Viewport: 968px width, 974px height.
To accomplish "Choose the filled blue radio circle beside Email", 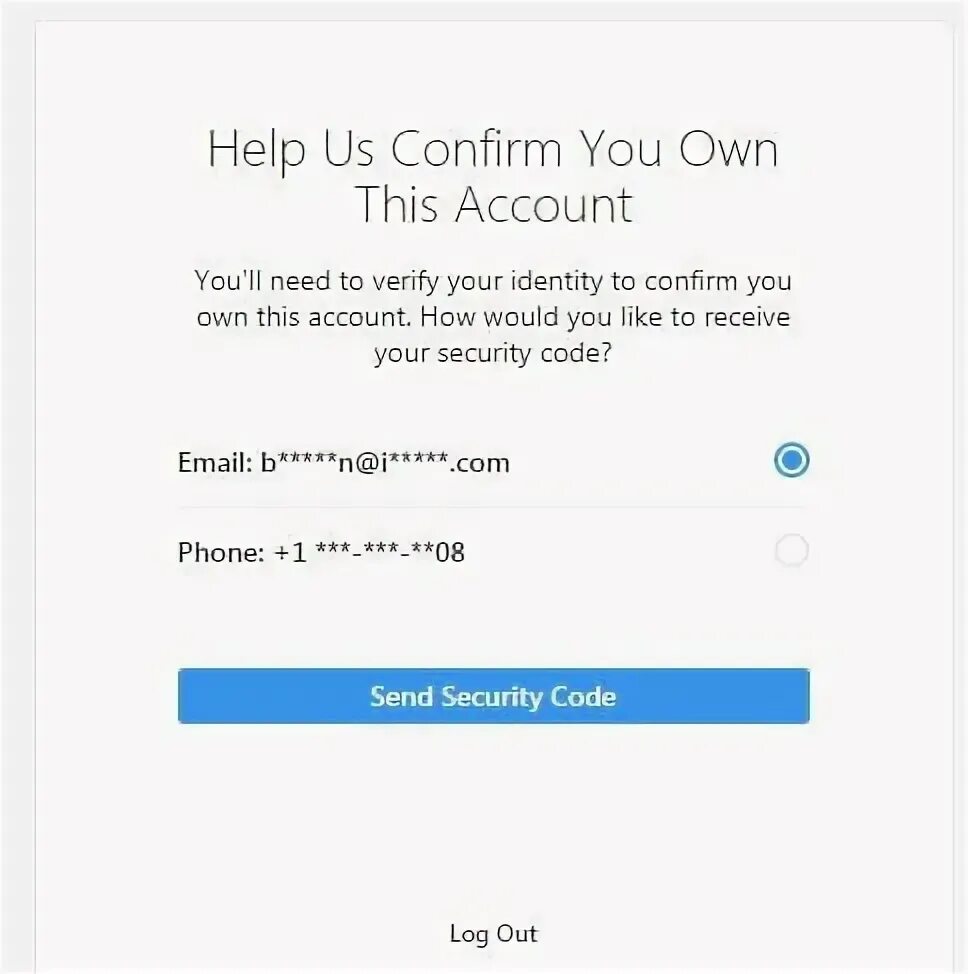I will tap(791, 460).
